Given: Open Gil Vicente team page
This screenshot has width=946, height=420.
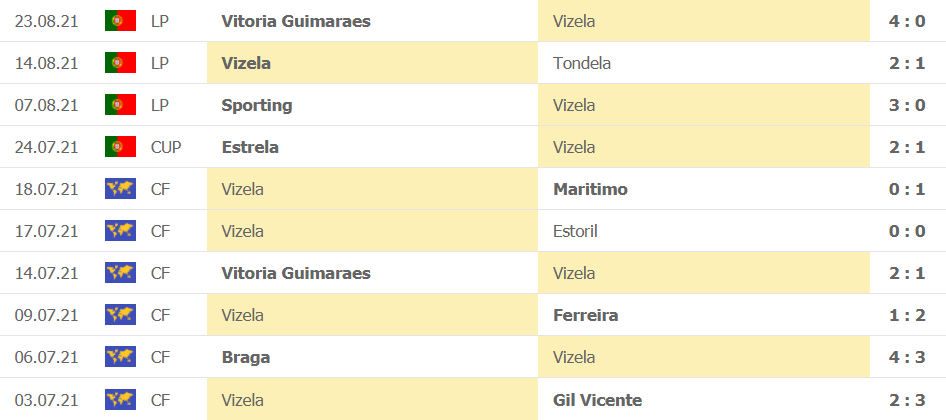Looking at the screenshot, I should [597, 399].
